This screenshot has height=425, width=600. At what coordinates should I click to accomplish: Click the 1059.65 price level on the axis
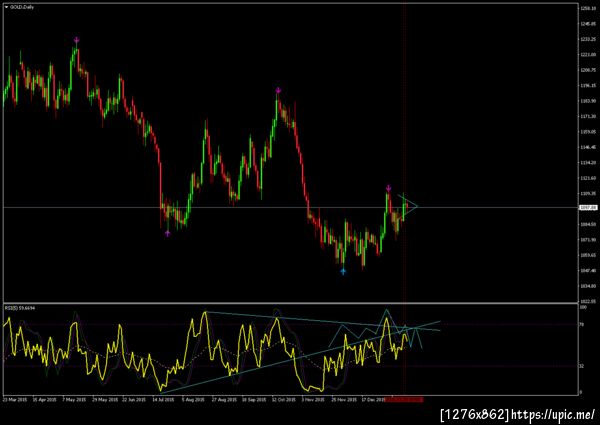pyautogui.click(x=589, y=255)
